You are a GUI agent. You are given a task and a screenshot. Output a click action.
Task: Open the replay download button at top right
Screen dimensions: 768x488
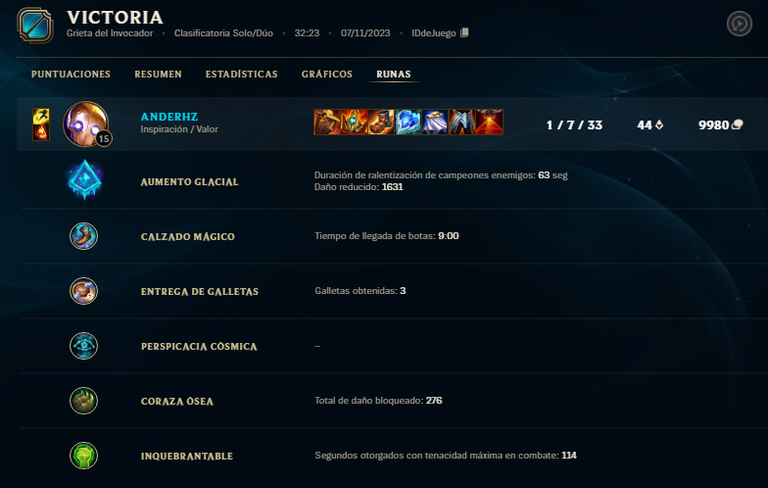pyautogui.click(x=739, y=24)
